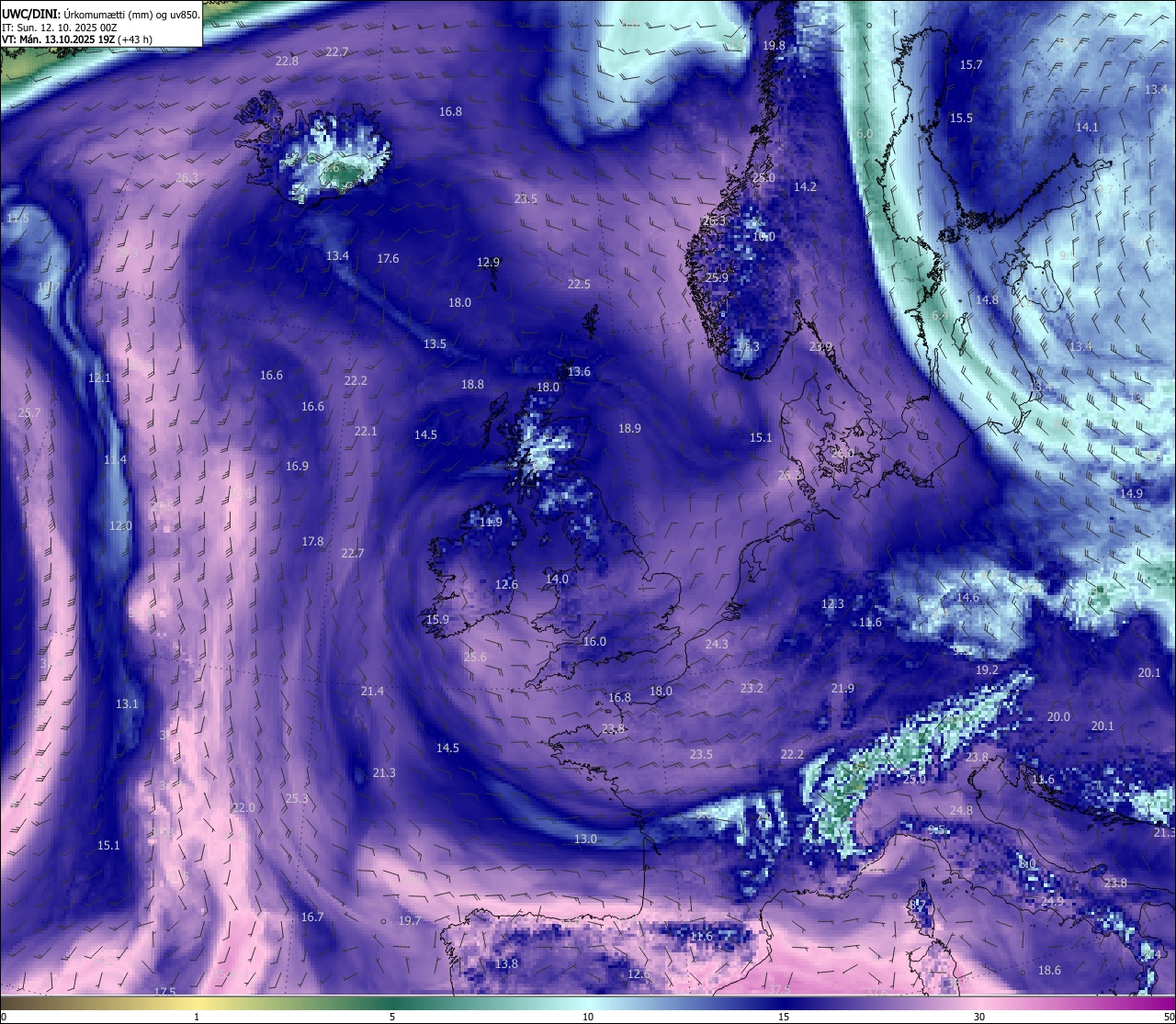This screenshot has width=1176, height=1024.
Task: Click the 22.0 value label
Action: pos(243,808)
